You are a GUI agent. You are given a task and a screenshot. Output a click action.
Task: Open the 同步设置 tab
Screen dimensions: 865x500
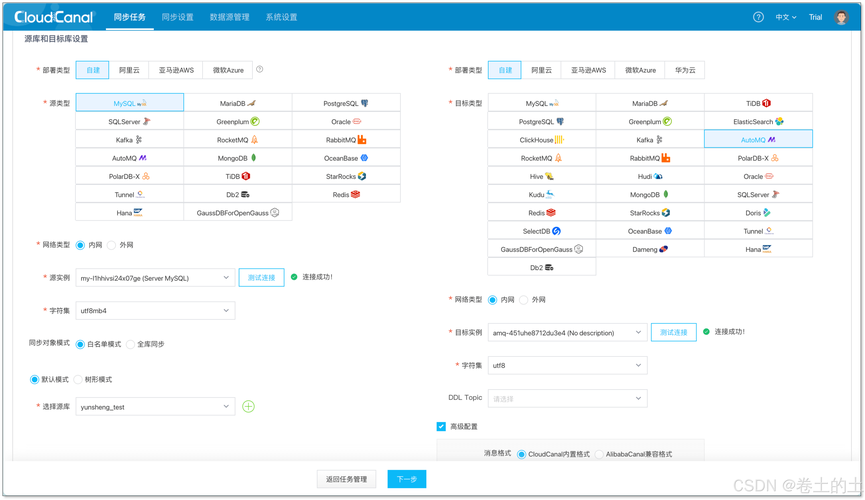click(178, 17)
